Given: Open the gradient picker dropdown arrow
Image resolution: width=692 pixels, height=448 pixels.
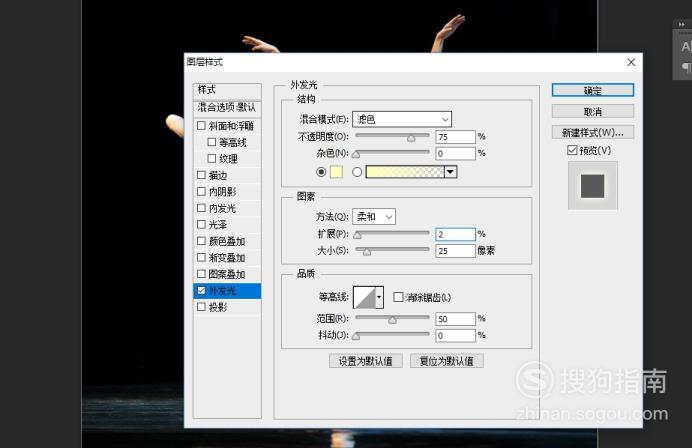Looking at the screenshot, I should [x=450, y=172].
